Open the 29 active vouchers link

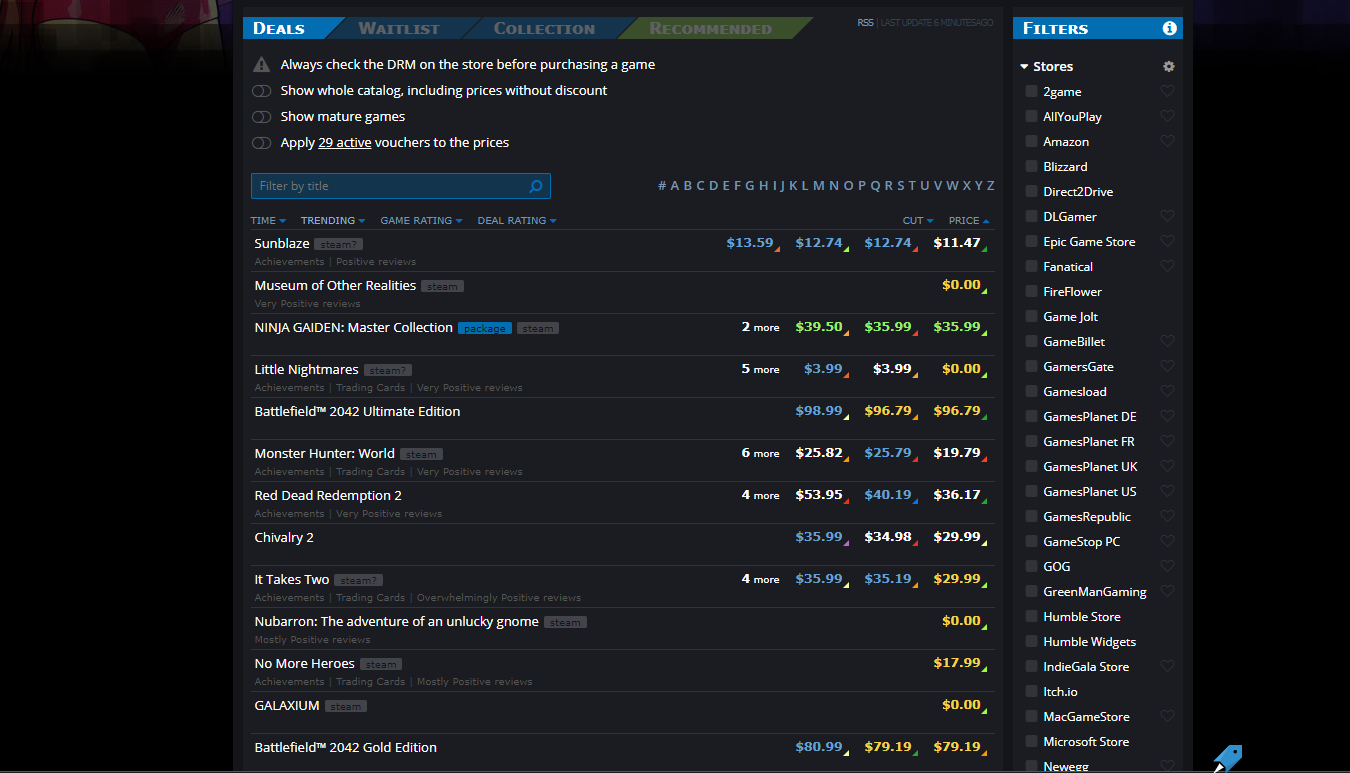coord(344,142)
